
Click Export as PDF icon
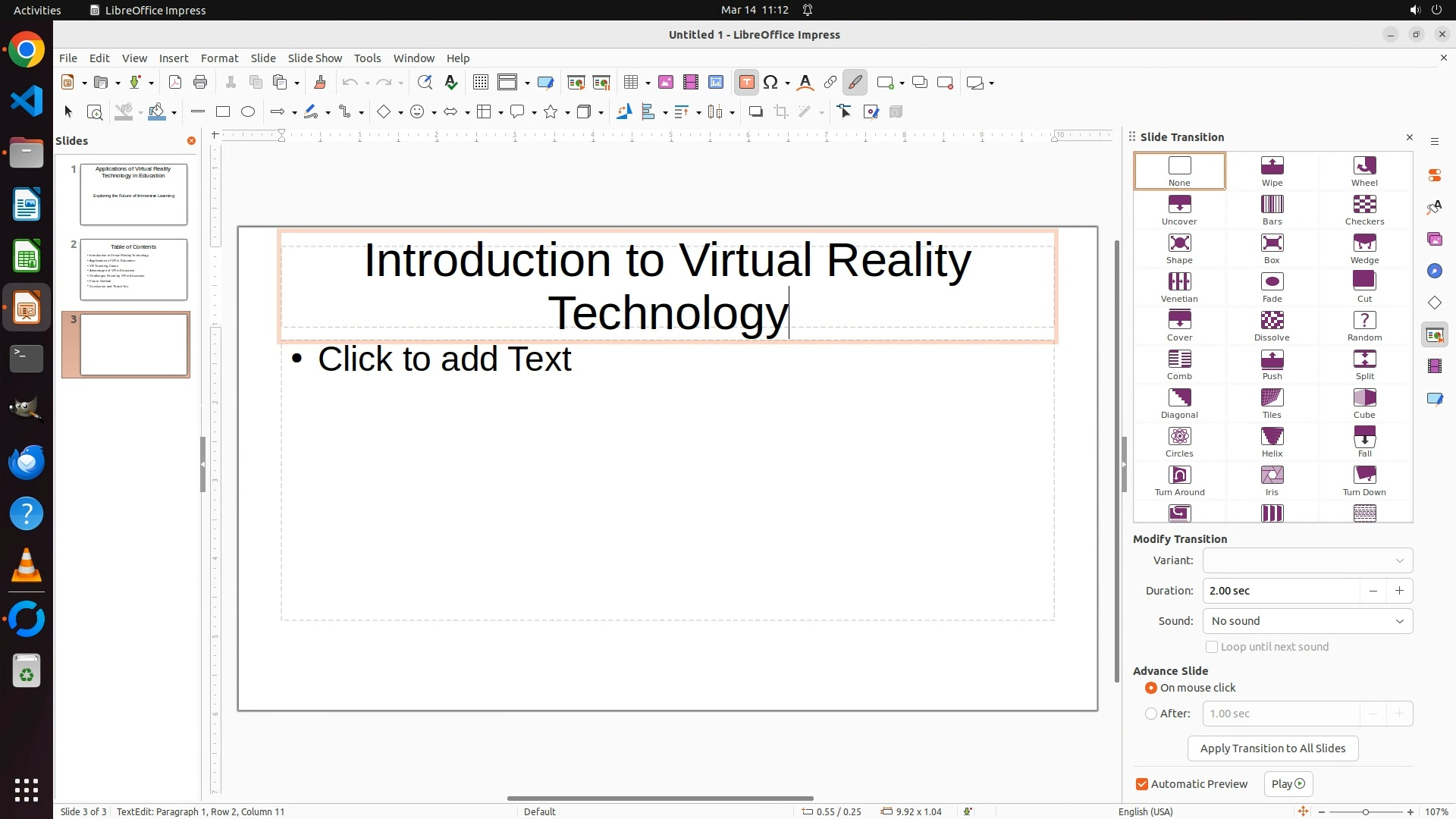(x=175, y=83)
